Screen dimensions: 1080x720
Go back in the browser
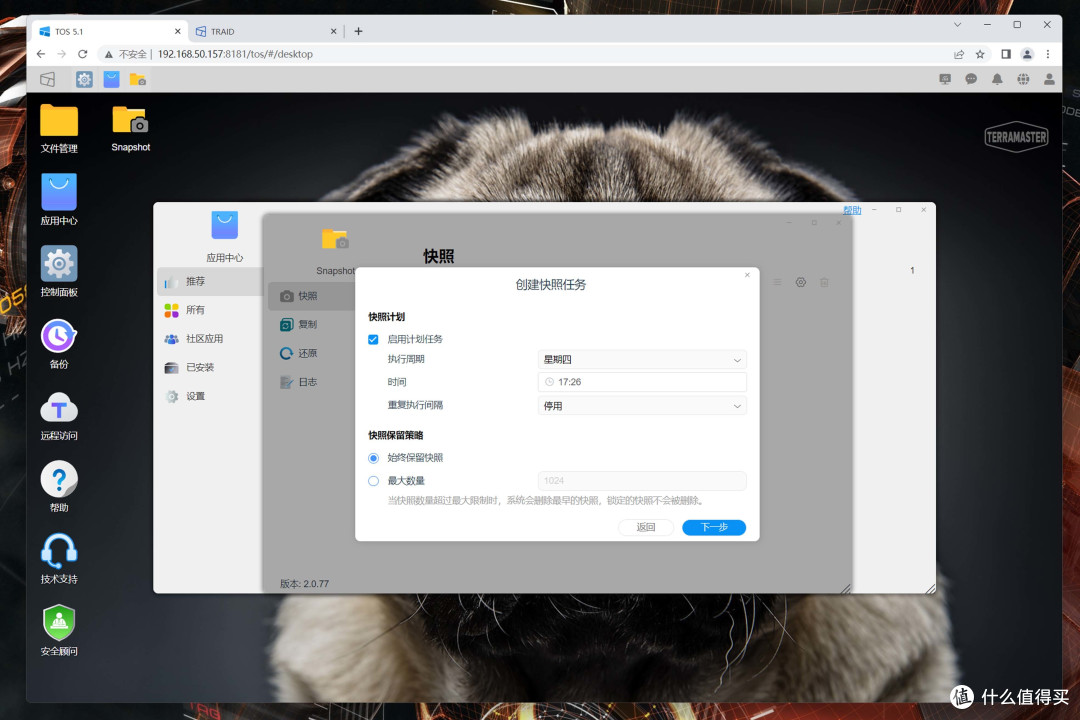point(41,54)
